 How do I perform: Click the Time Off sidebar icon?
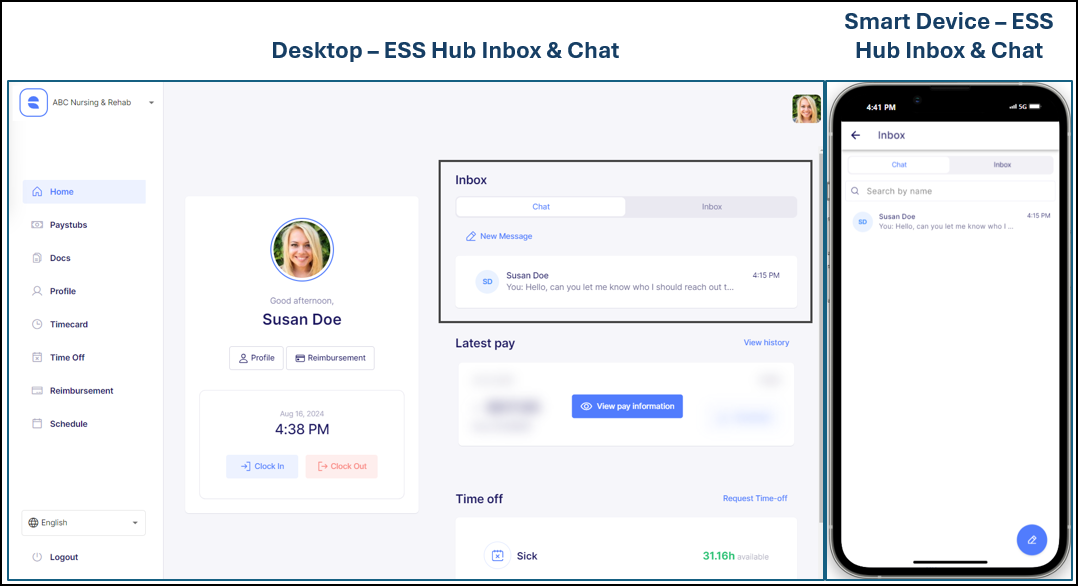coord(36,357)
